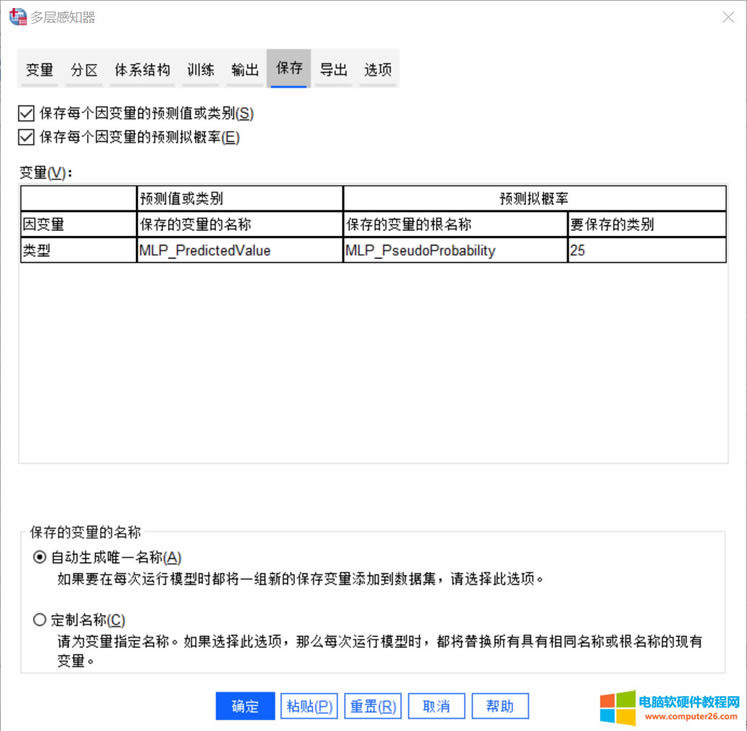Choose the 定制名称 radio option

40,620
